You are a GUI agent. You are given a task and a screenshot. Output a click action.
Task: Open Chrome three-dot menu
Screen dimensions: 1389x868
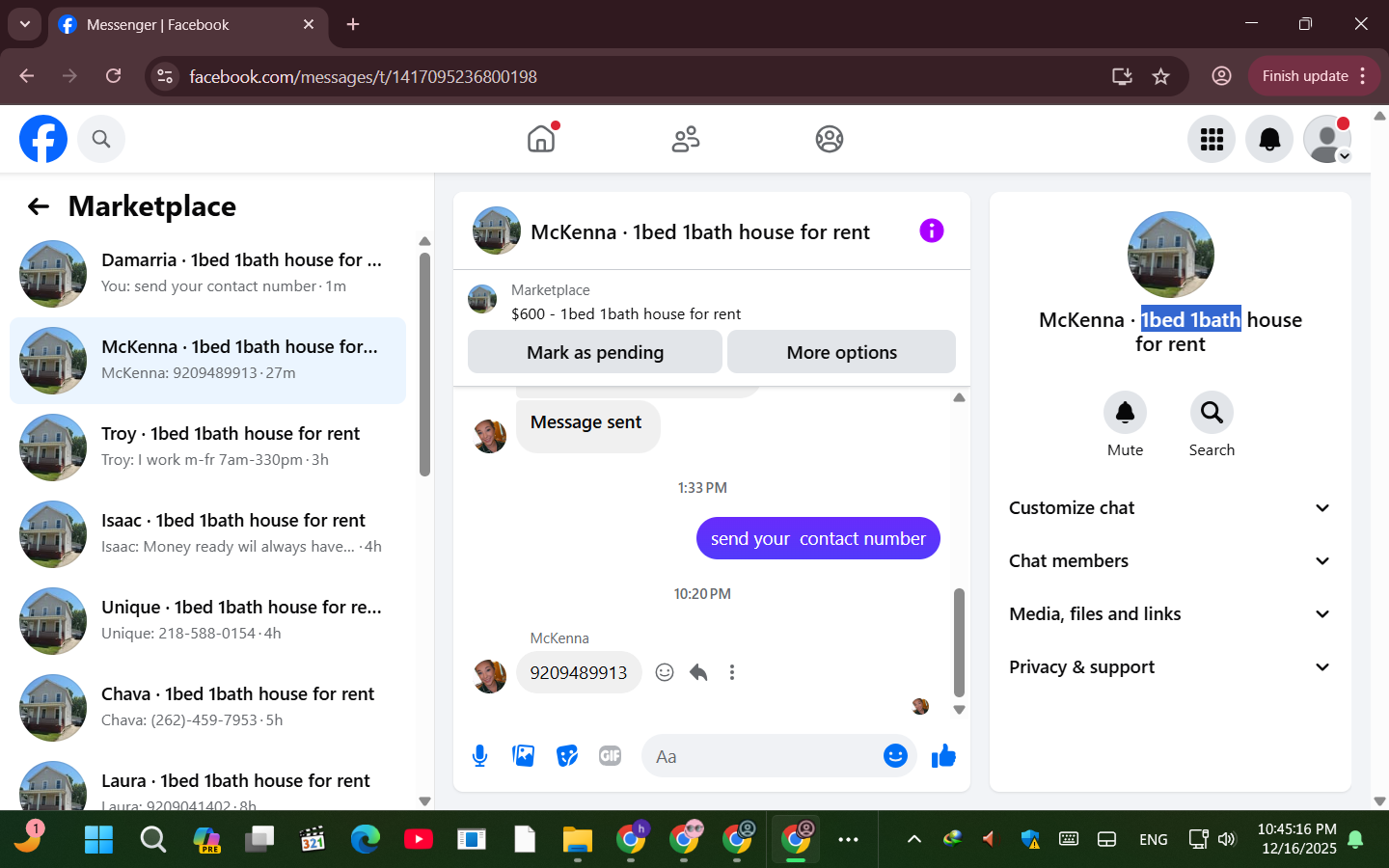pyautogui.click(x=1363, y=76)
